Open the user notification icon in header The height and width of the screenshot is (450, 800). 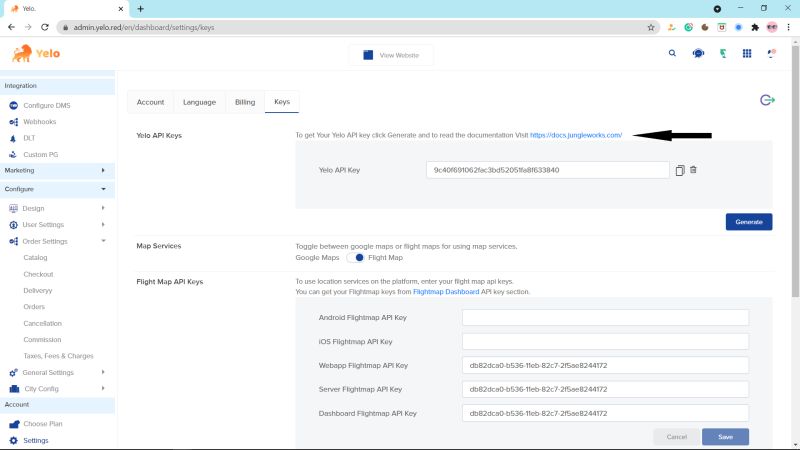(771, 53)
